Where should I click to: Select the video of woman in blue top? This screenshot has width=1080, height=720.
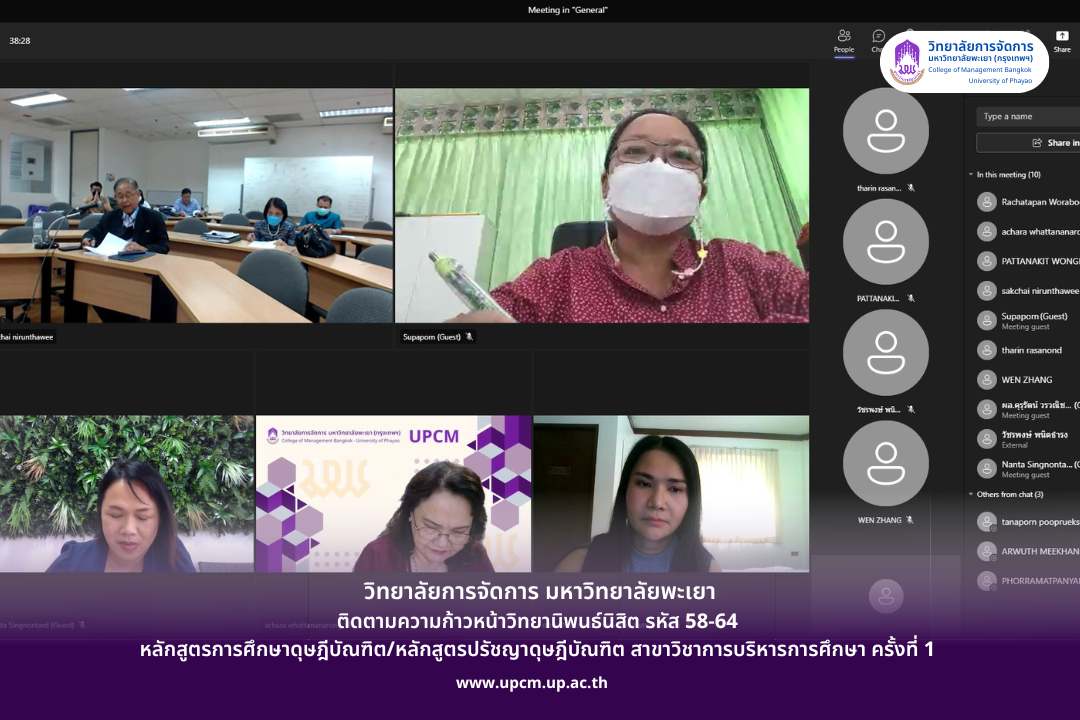672,493
